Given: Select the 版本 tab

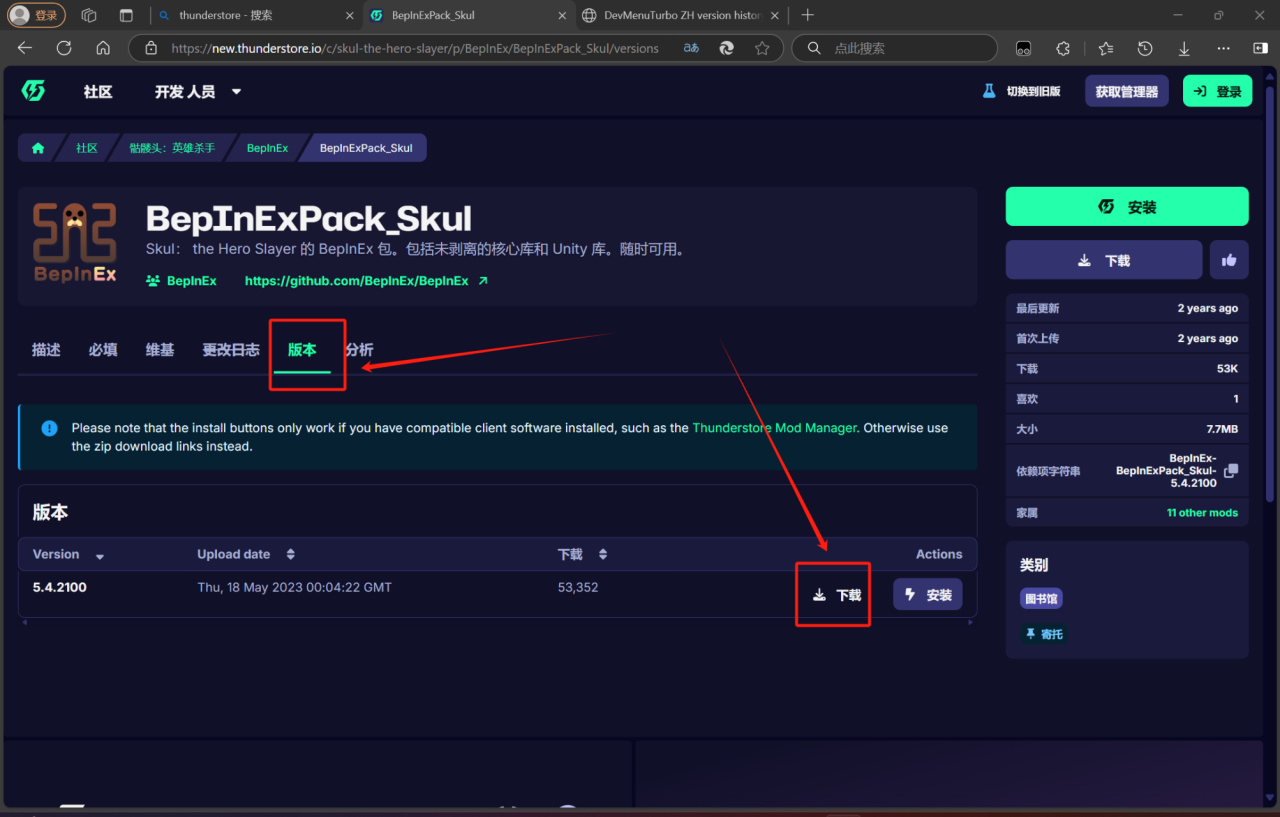Looking at the screenshot, I should [x=302, y=349].
